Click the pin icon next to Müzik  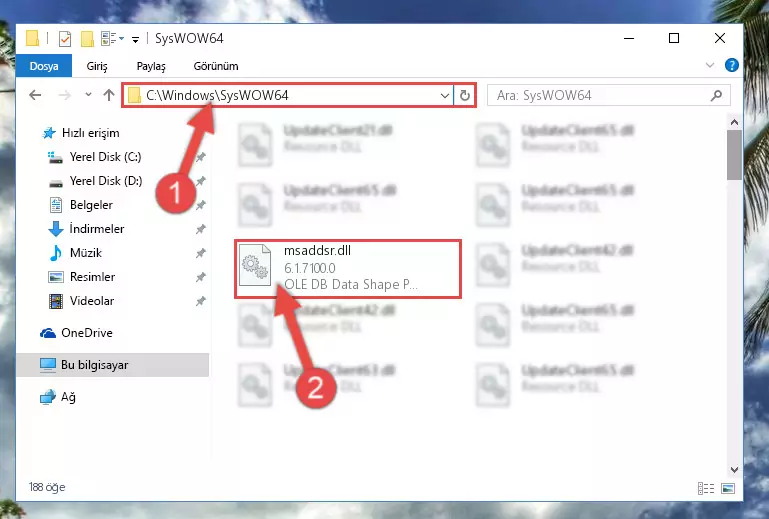201,253
